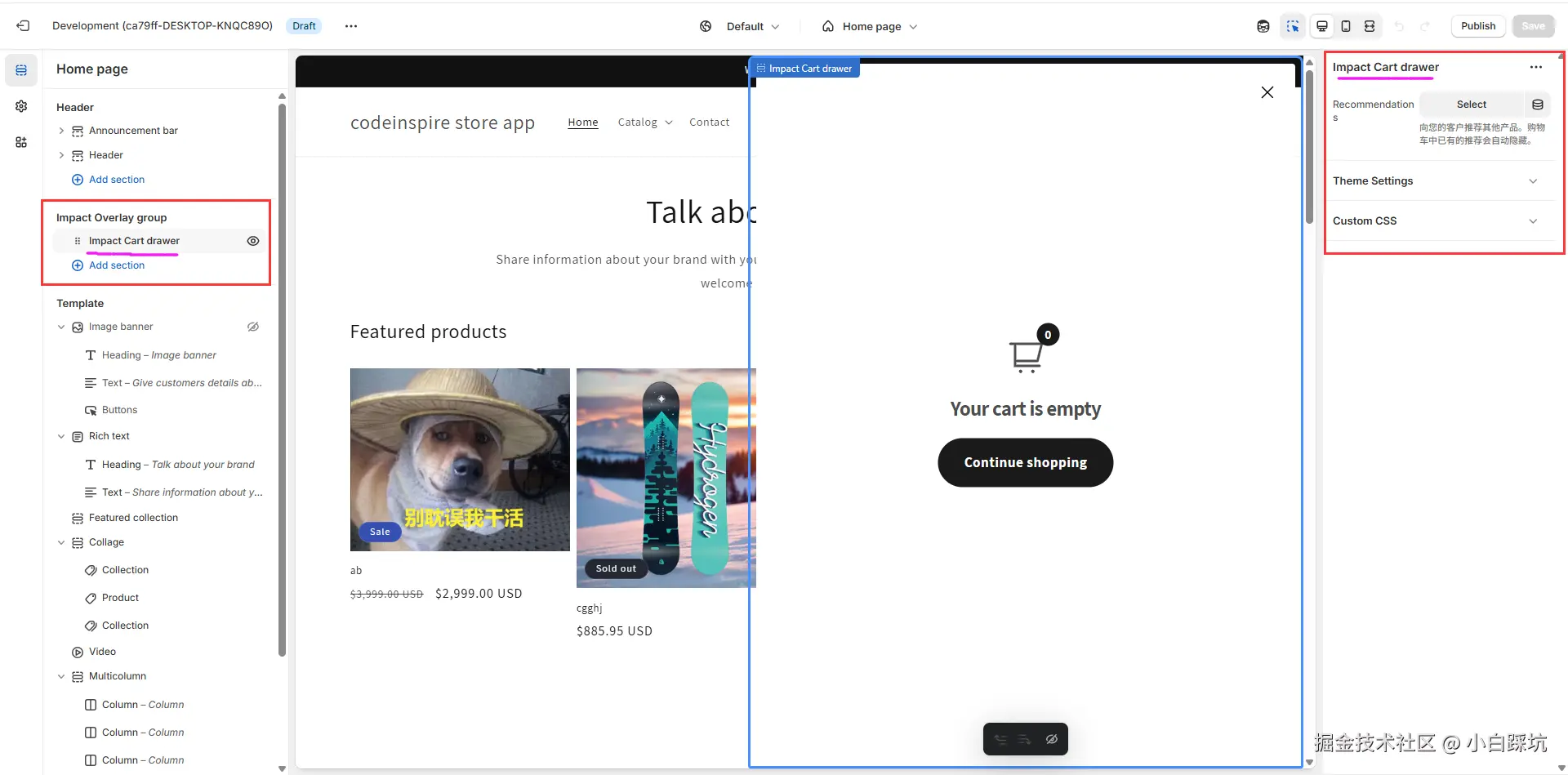Add section in Impact Overlay group
1568x775 pixels.
click(x=108, y=265)
